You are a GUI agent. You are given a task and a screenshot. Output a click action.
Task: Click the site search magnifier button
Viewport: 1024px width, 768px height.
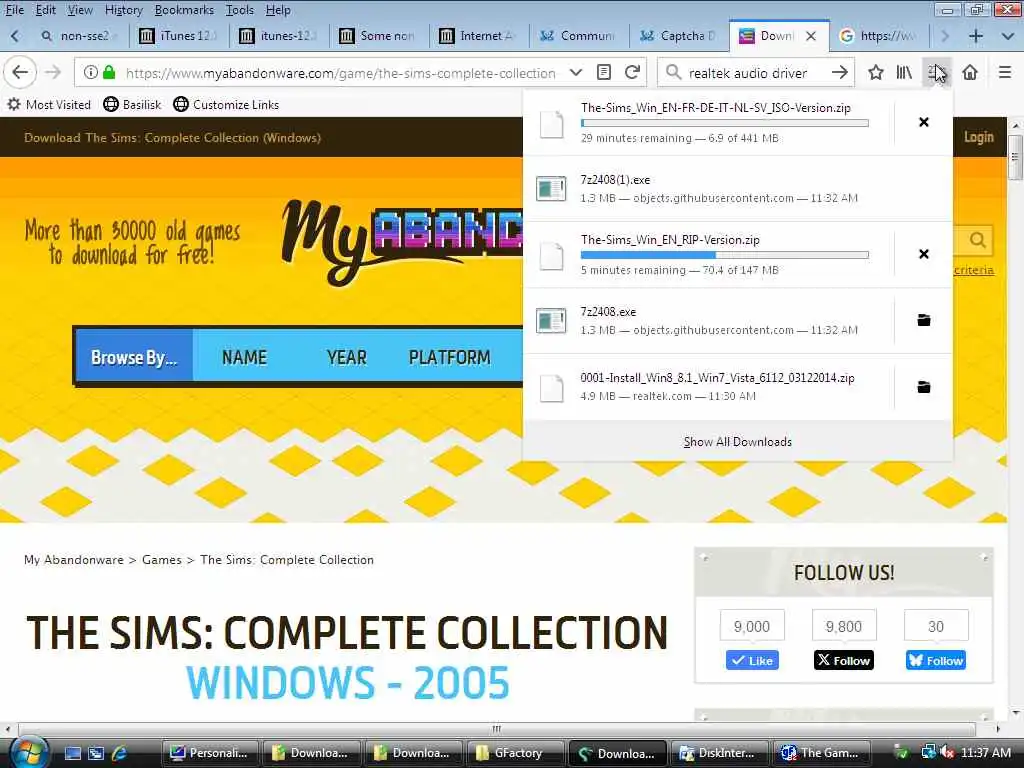tap(977, 240)
